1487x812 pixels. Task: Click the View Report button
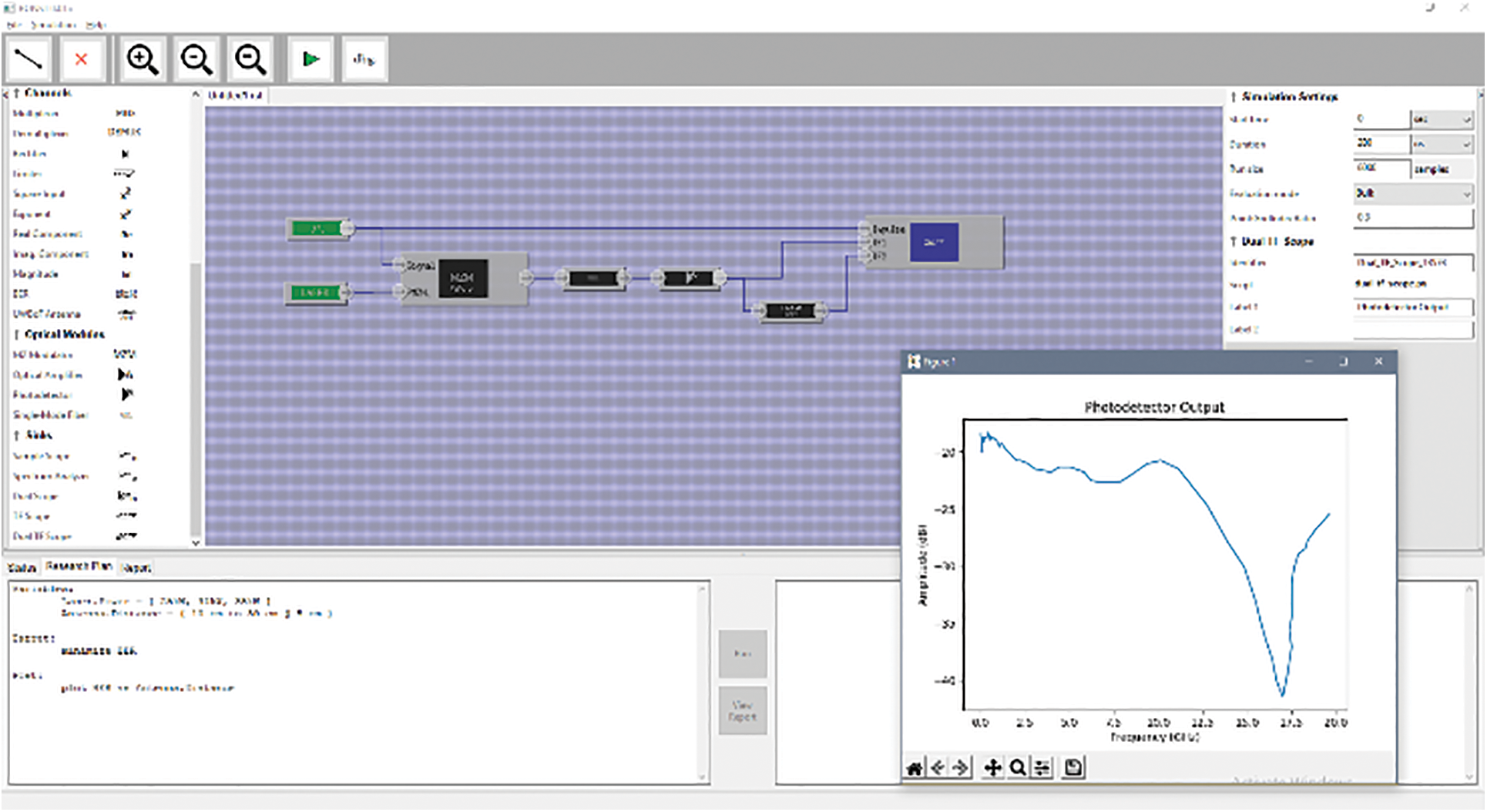pos(743,710)
